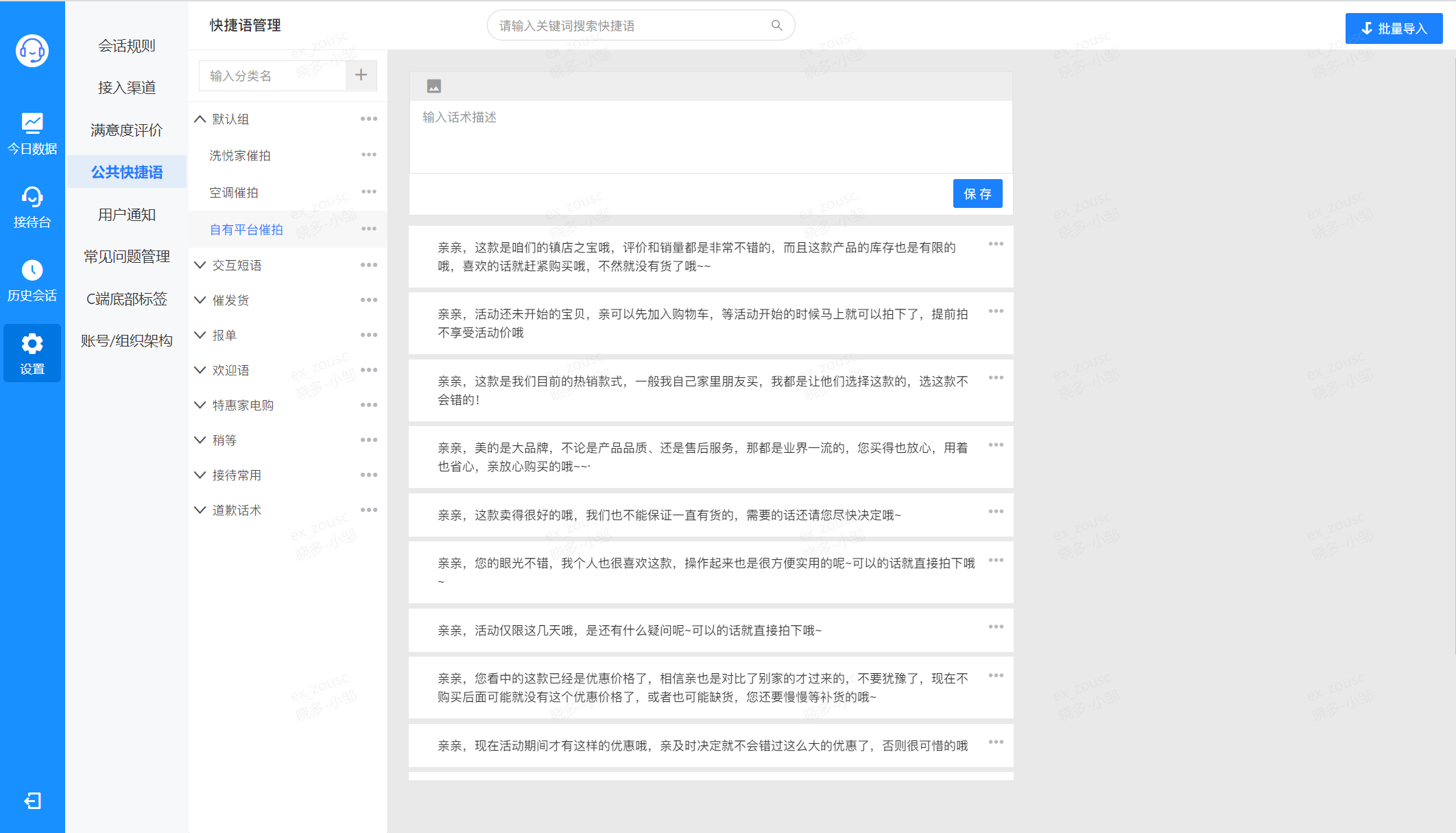This screenshot has width=1456, height=833.
Task: Open options for the 美的是大品牌 phrase
Action: tap(996, 445)
